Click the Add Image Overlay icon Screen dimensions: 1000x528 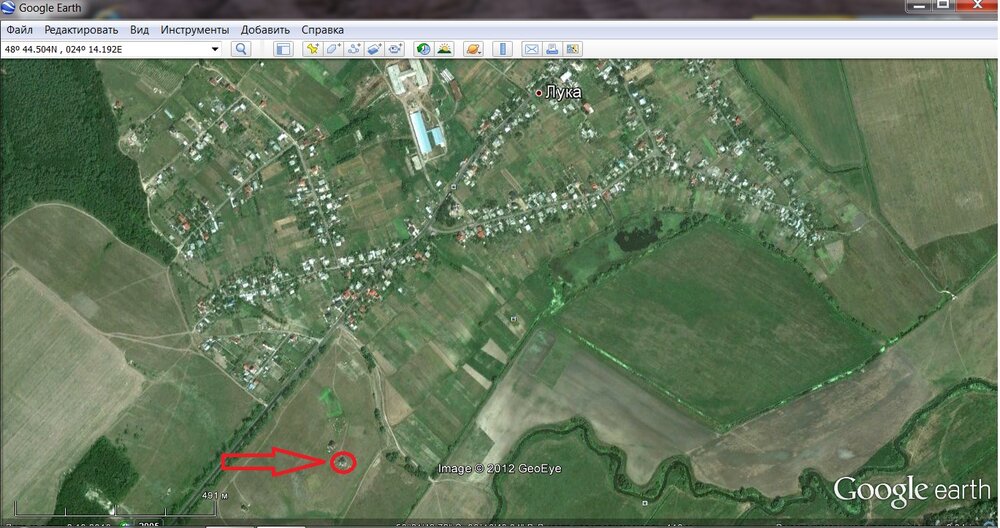(x=374, y=49)
